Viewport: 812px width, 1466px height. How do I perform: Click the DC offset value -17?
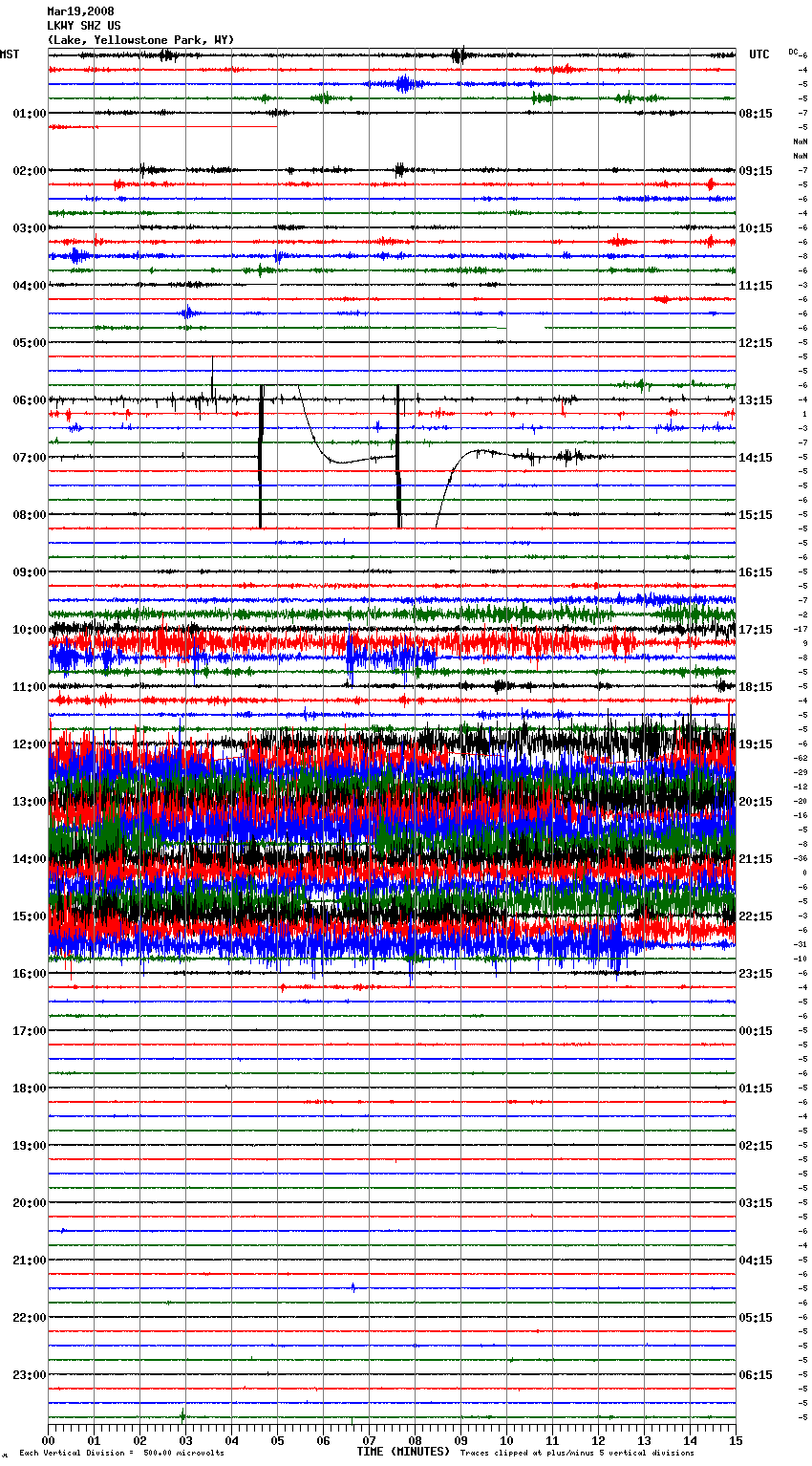[801, 629]
